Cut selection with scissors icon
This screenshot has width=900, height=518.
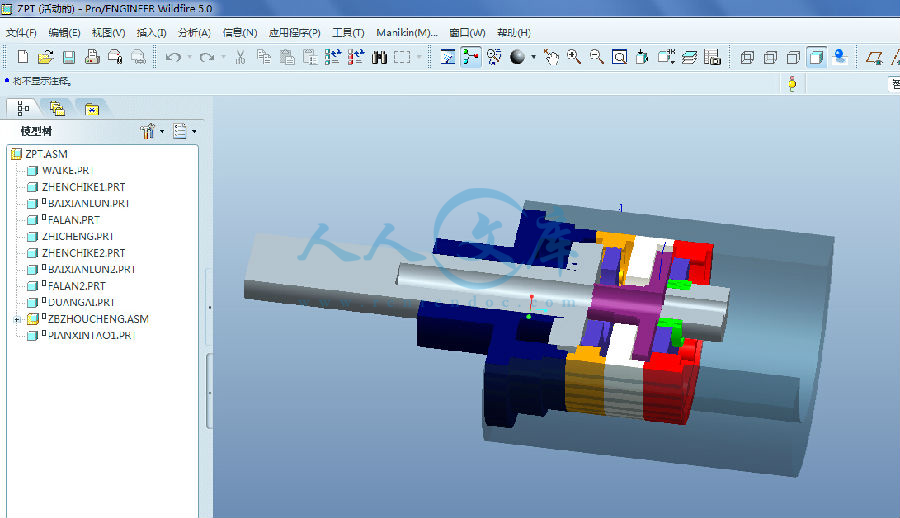click(240, 57)
